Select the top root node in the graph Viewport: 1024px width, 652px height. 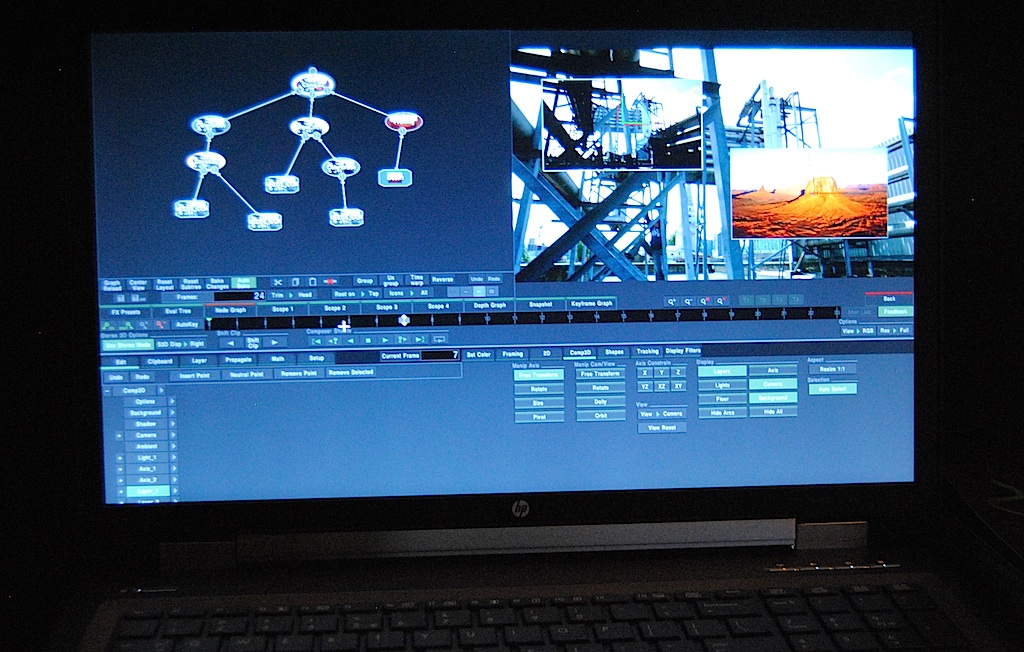[x=313, y=83]
